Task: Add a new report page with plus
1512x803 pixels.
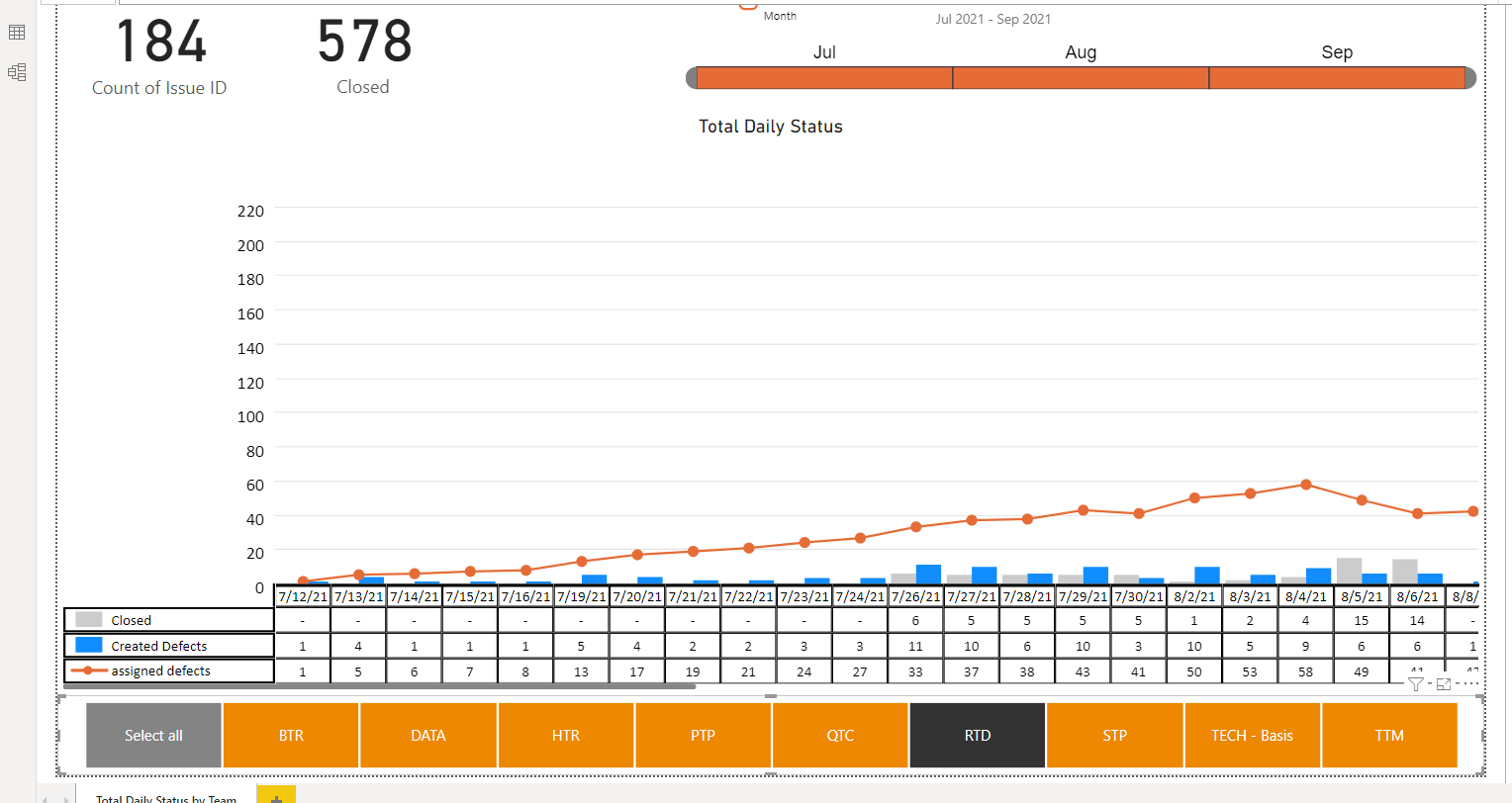Action: point(276,796)
